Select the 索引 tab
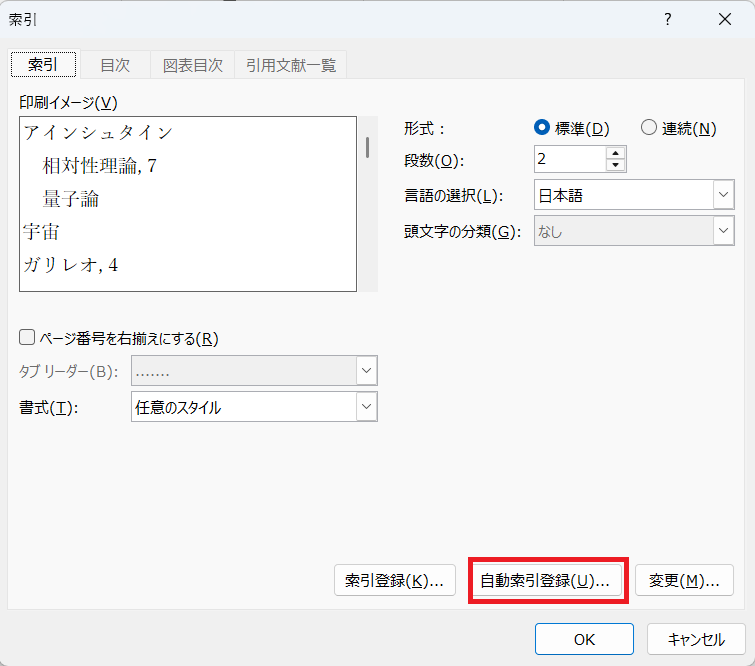The height and width of the screenshot is (666, 755). pyautogui.click(x=43, y=64)
